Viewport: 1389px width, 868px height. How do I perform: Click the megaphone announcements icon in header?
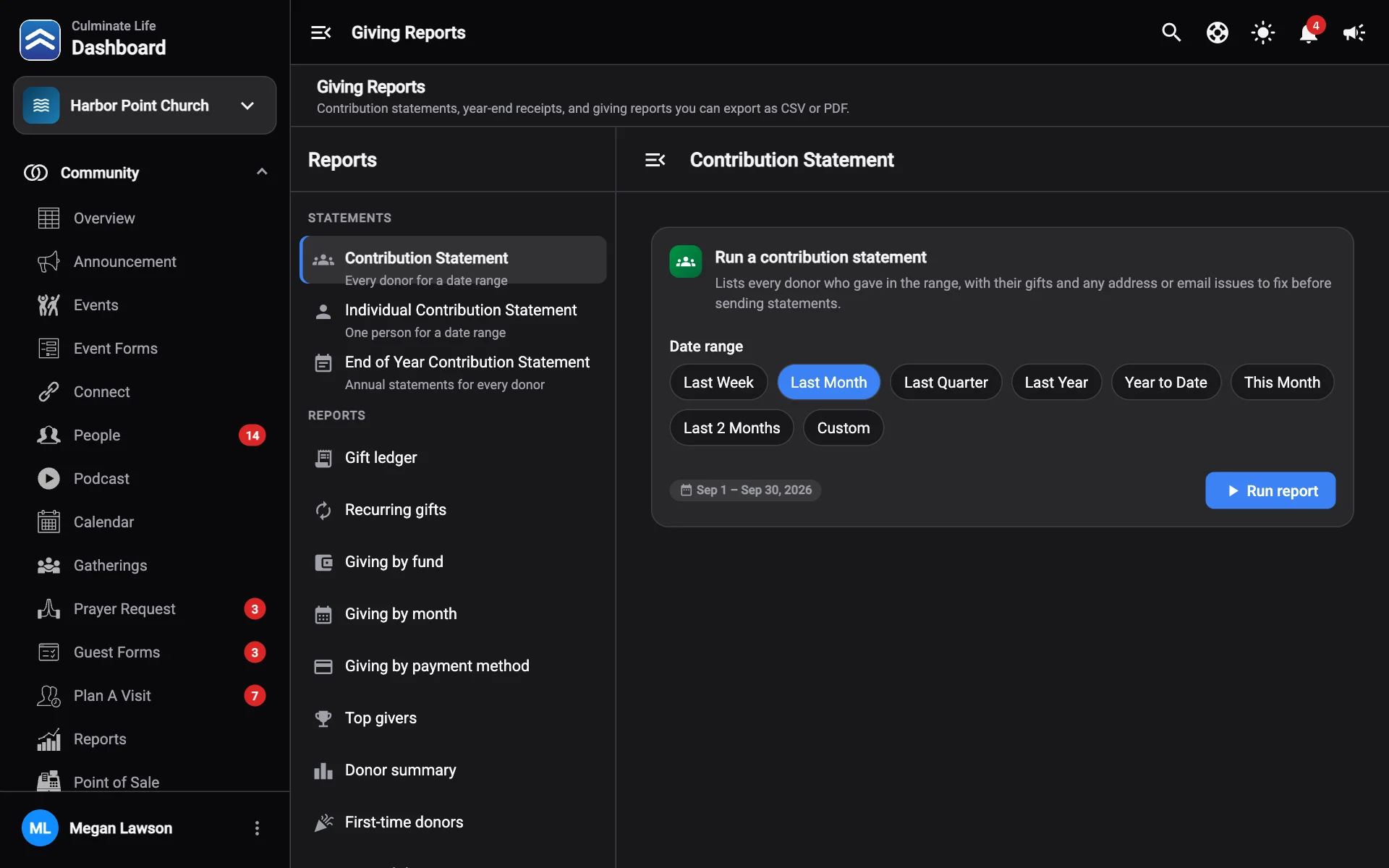(x=1354, y=33)
